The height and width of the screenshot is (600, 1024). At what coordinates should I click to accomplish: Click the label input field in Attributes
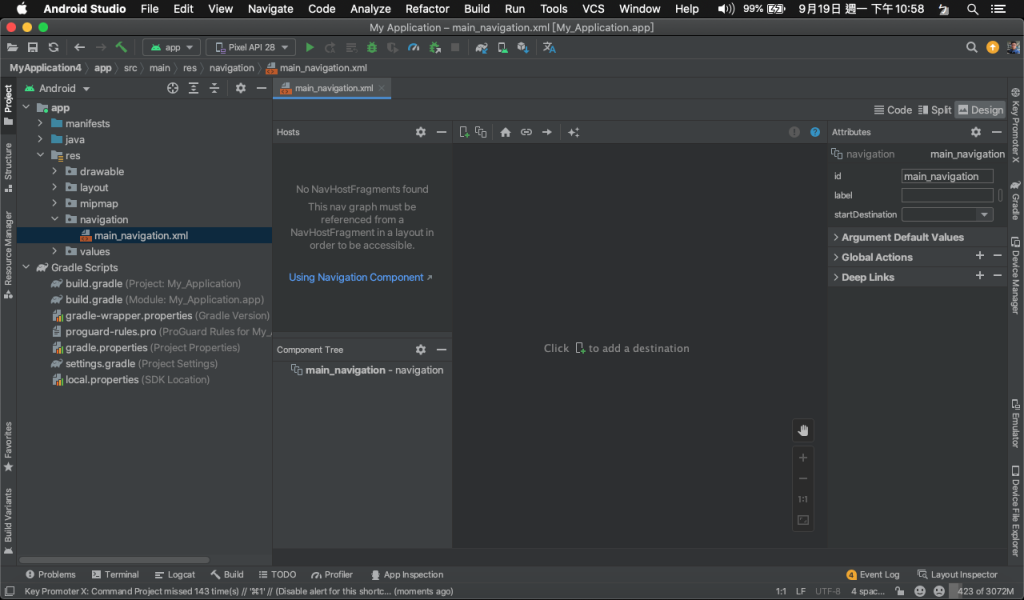946,196
